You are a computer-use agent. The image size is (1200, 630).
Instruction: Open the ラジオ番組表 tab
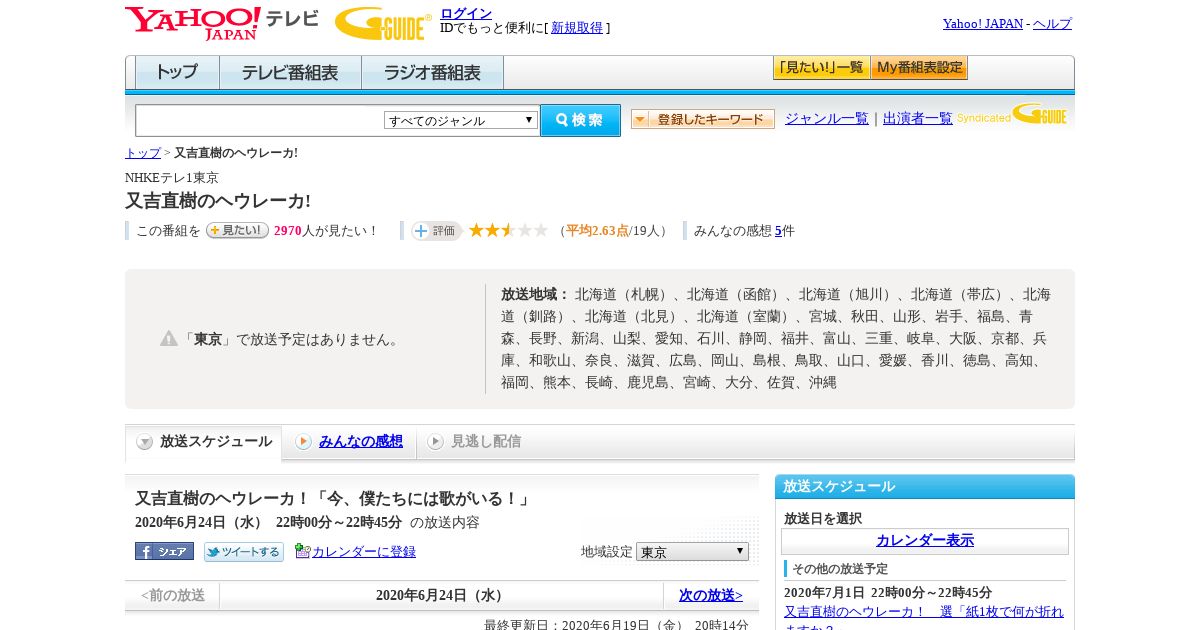(x=432, y=73)
